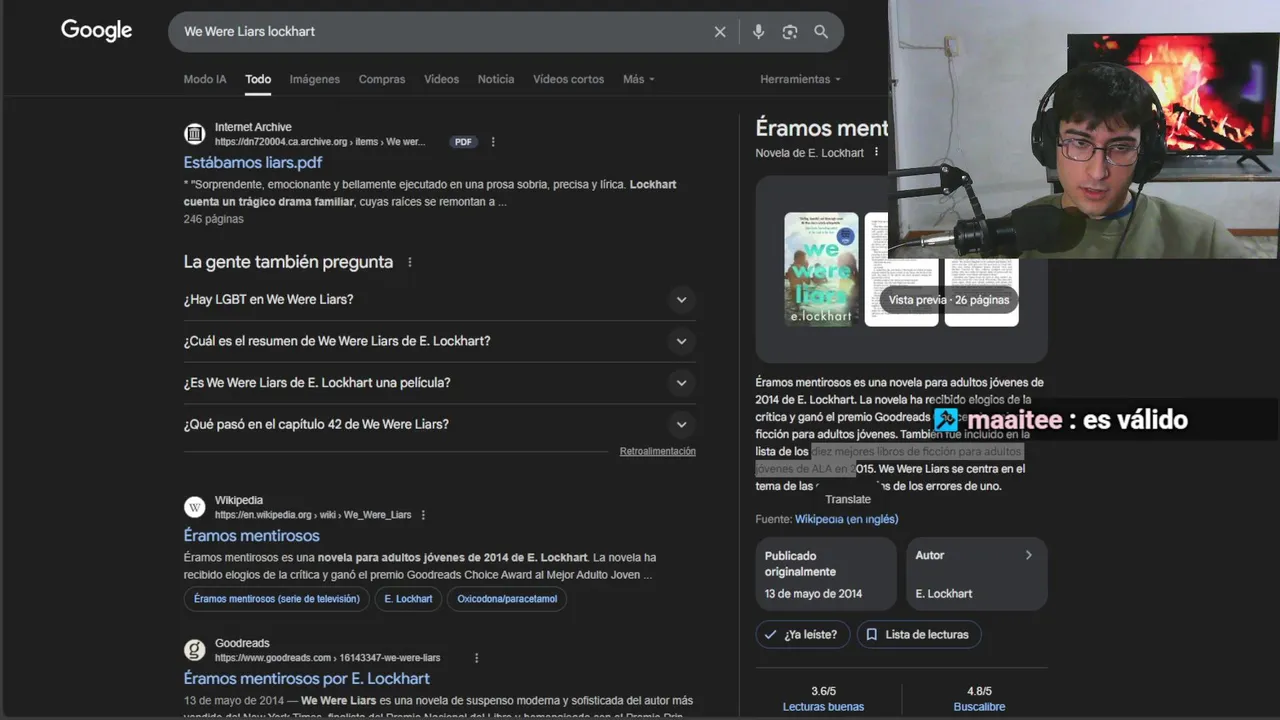
Task: Open more options beside 'La gente también pregunta'
Action: point(409,262)
